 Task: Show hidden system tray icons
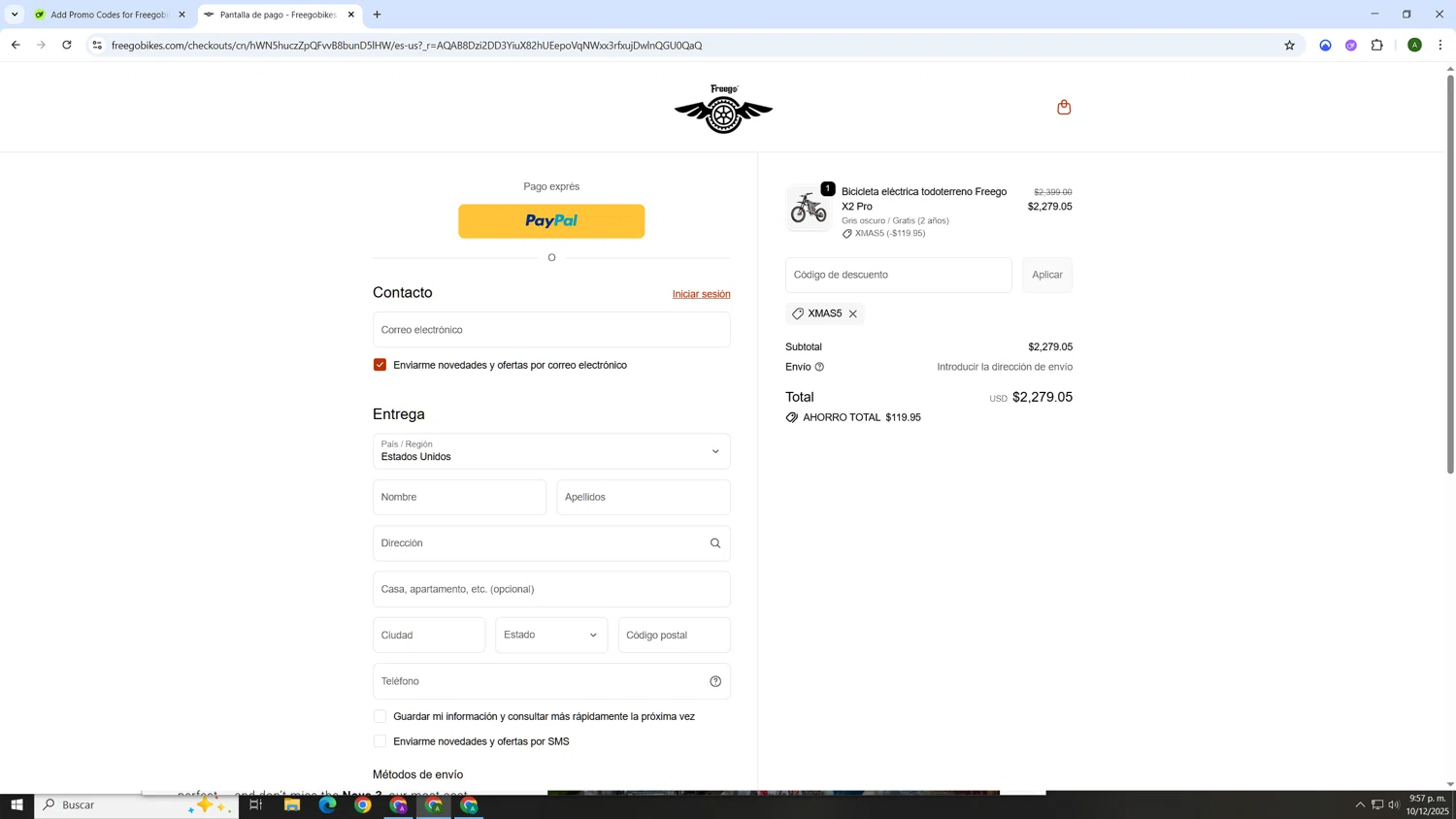1360,804
